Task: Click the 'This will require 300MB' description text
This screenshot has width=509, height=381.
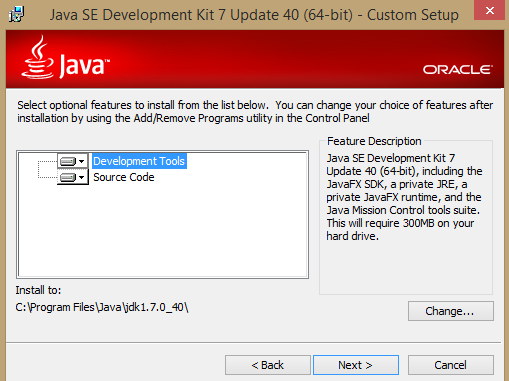Action: 400,230
